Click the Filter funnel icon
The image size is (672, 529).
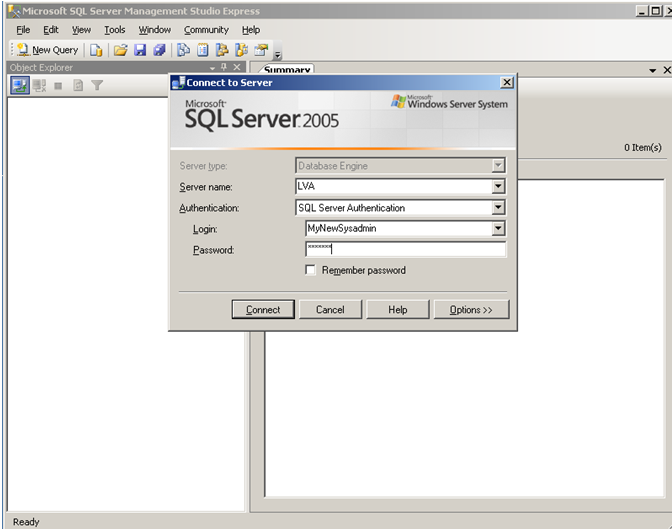(x=97, y=86)
